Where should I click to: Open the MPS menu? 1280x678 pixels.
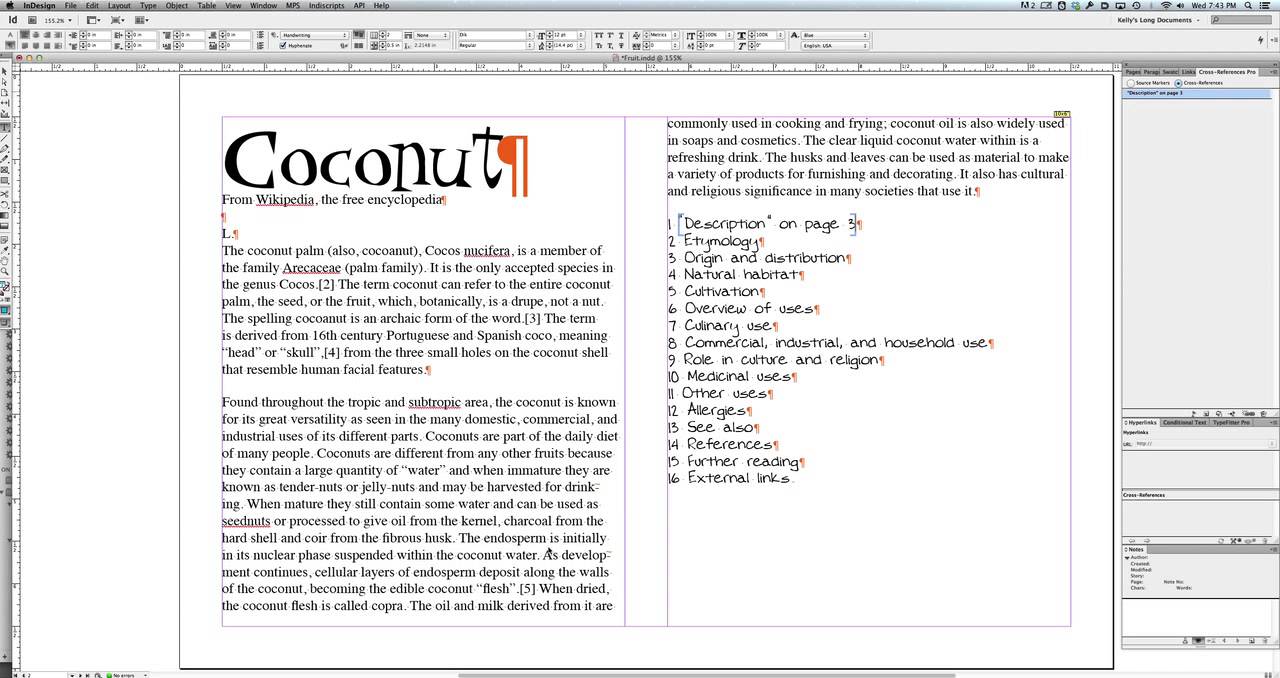click(x=293, y=5)
